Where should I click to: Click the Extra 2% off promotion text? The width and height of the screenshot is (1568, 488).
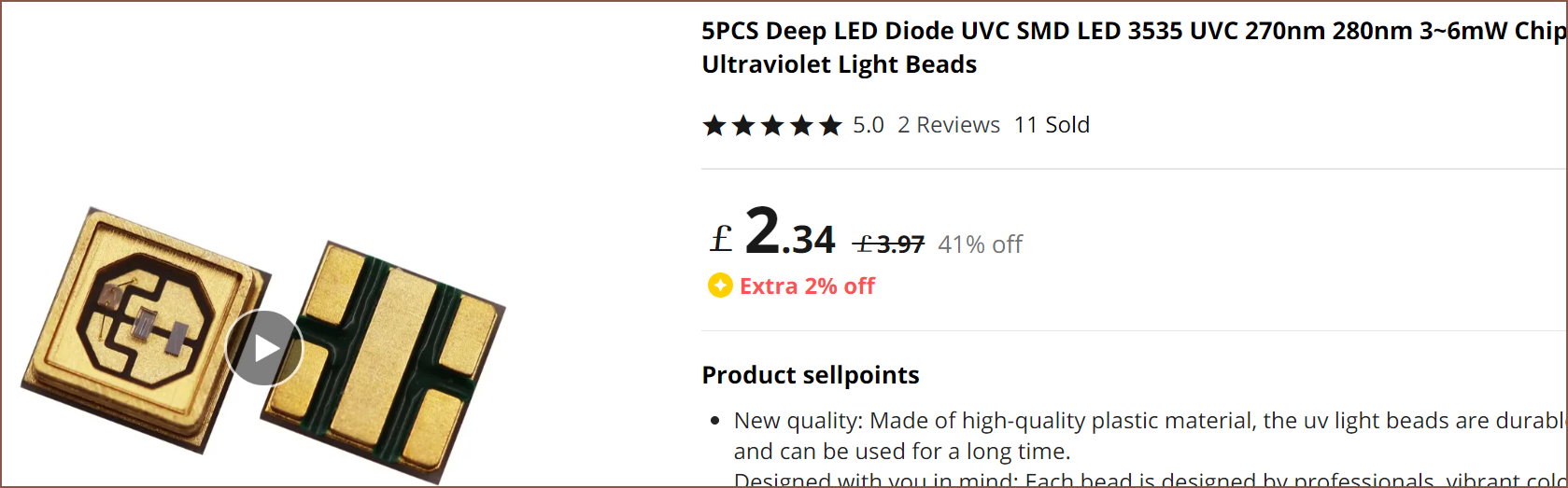(x=807, y=286)
